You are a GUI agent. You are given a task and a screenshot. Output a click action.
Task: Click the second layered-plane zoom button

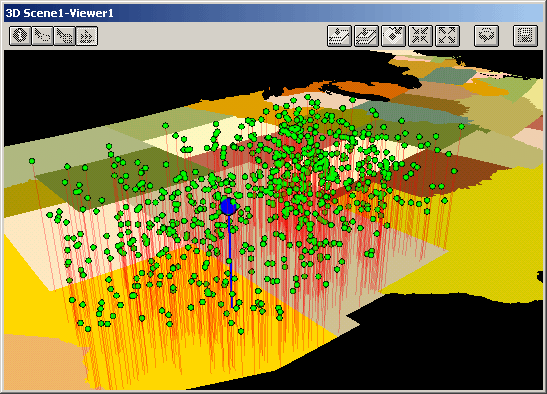pos(366,36)
